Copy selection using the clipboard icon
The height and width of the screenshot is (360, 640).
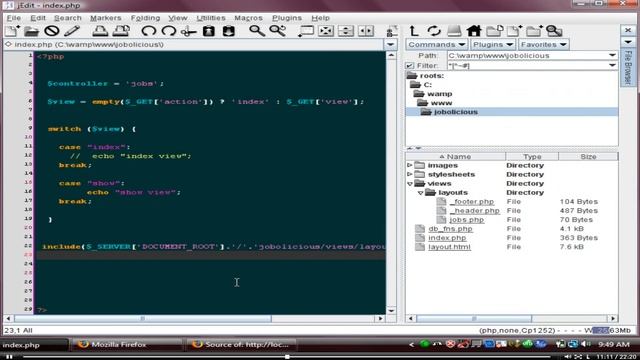(209, 31)
